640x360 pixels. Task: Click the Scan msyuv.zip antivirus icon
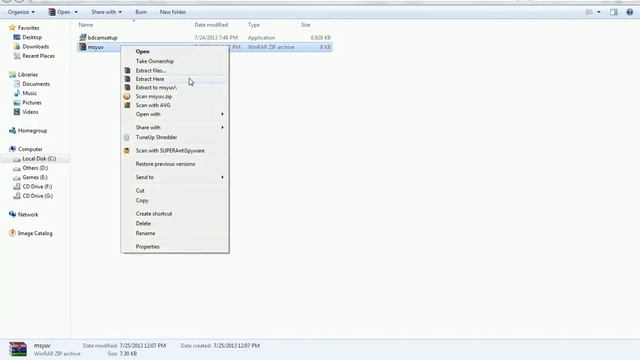tap(127, 96)
